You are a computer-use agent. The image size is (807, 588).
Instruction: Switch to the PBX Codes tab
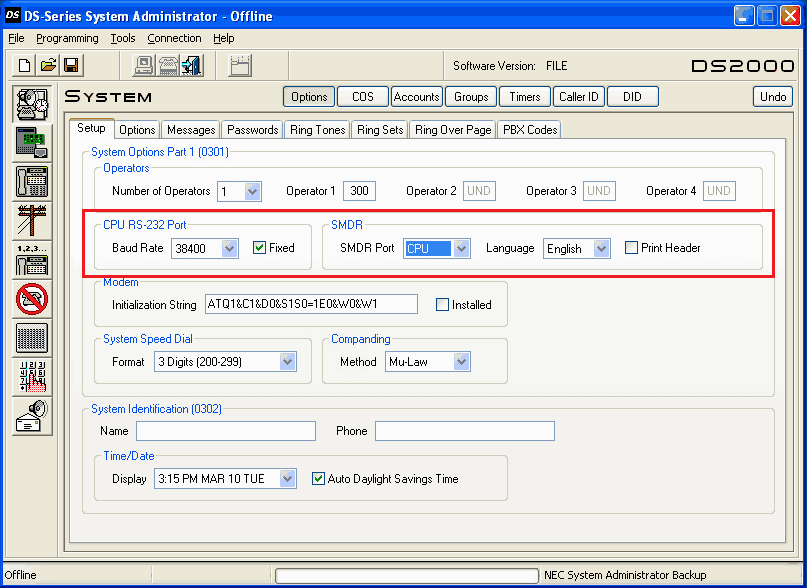click(530, 130)
